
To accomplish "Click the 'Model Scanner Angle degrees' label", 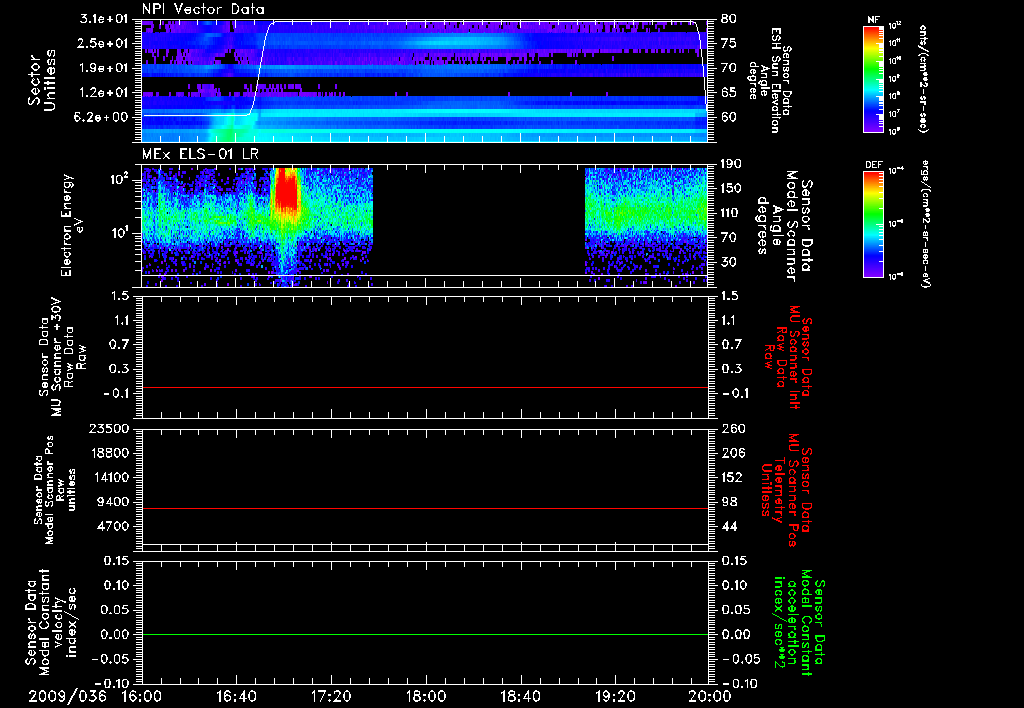I will pos(784,226).
